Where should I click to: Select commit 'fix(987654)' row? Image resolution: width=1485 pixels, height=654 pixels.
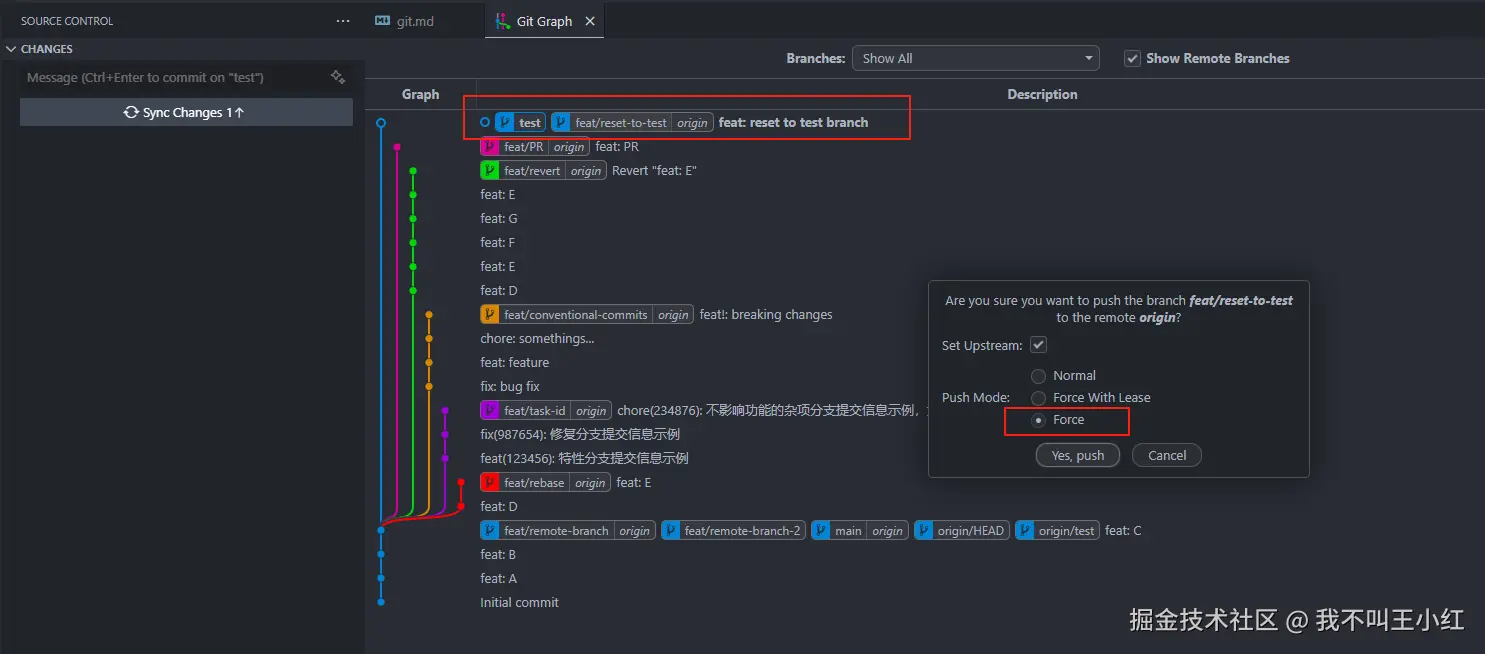click(580, 434)
